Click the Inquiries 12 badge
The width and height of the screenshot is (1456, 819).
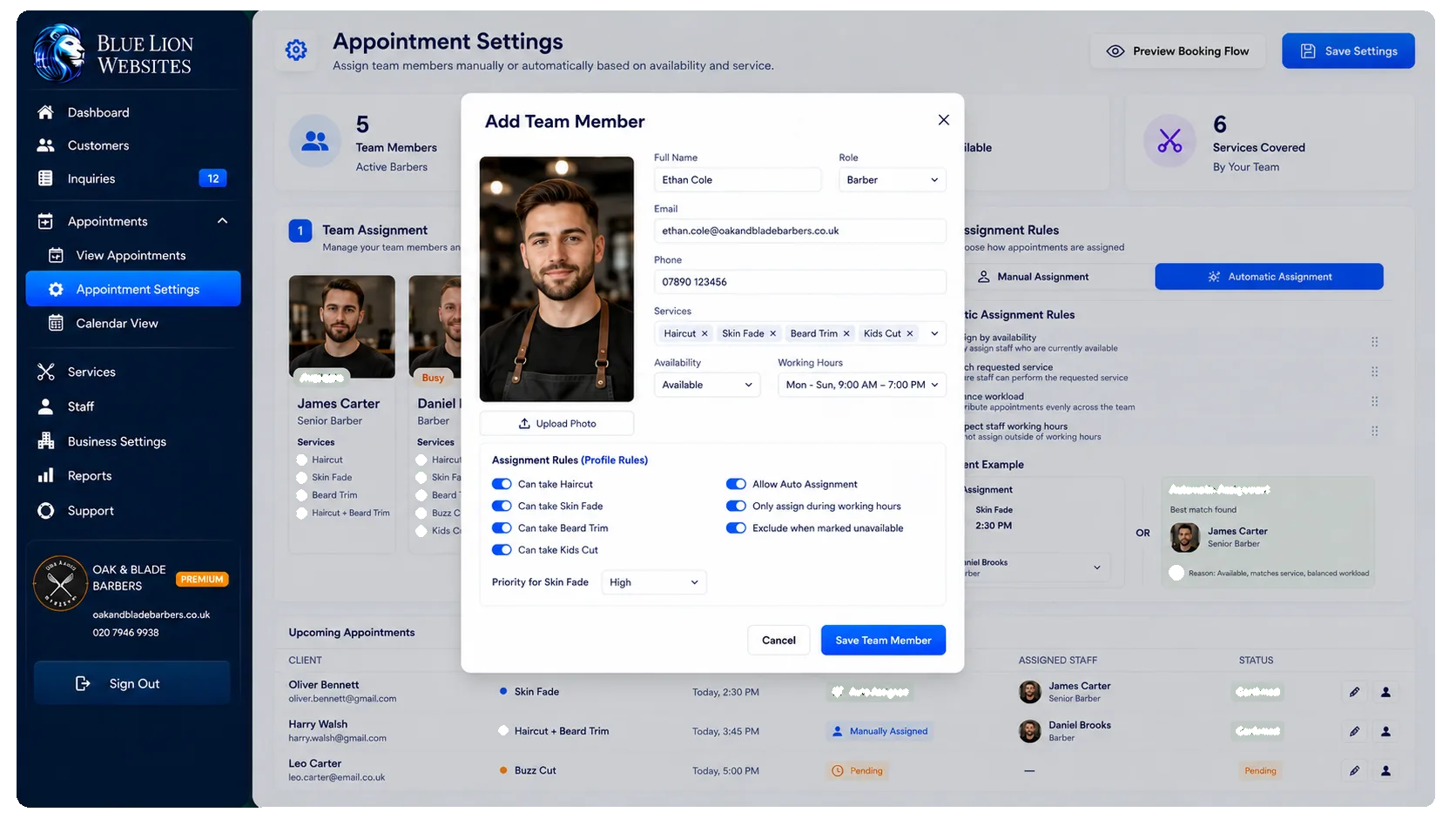pyautogui.click(x=213, y=178)
